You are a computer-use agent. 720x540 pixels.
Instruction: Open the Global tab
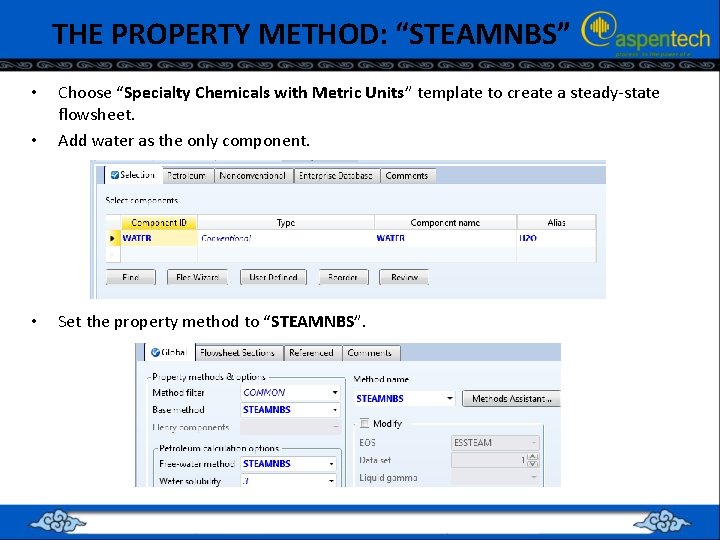(169, 352)
